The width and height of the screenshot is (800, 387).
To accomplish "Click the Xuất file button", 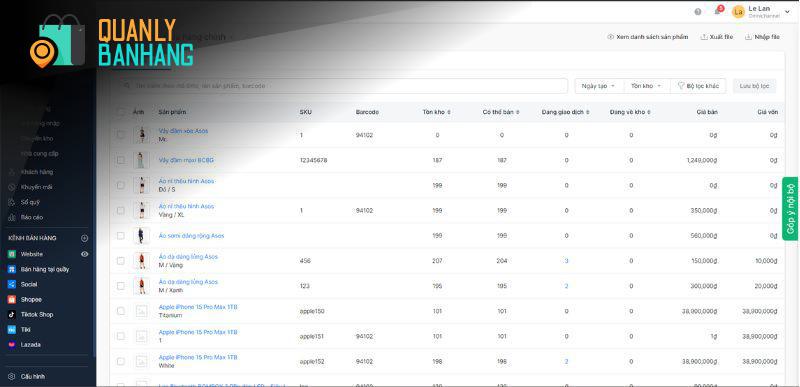I will tap(717, 37).
